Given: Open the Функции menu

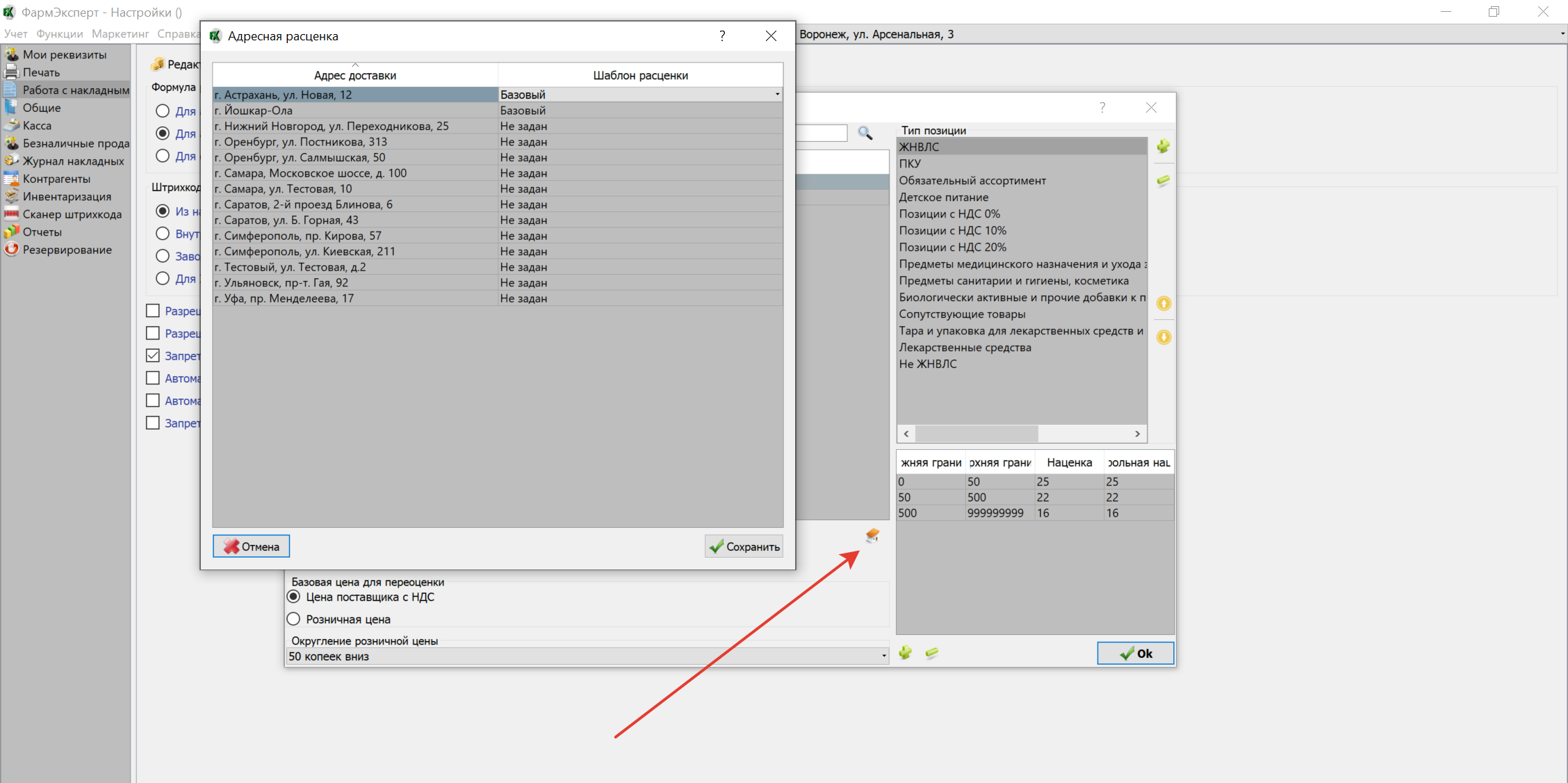Looking at the screenshot, I should click(59, 34).
